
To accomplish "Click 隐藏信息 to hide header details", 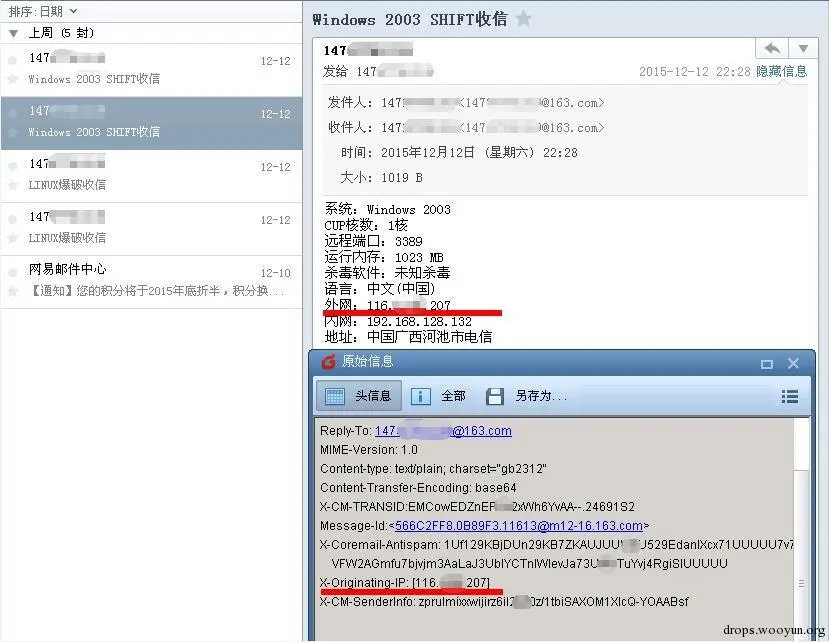I will 781,71.
